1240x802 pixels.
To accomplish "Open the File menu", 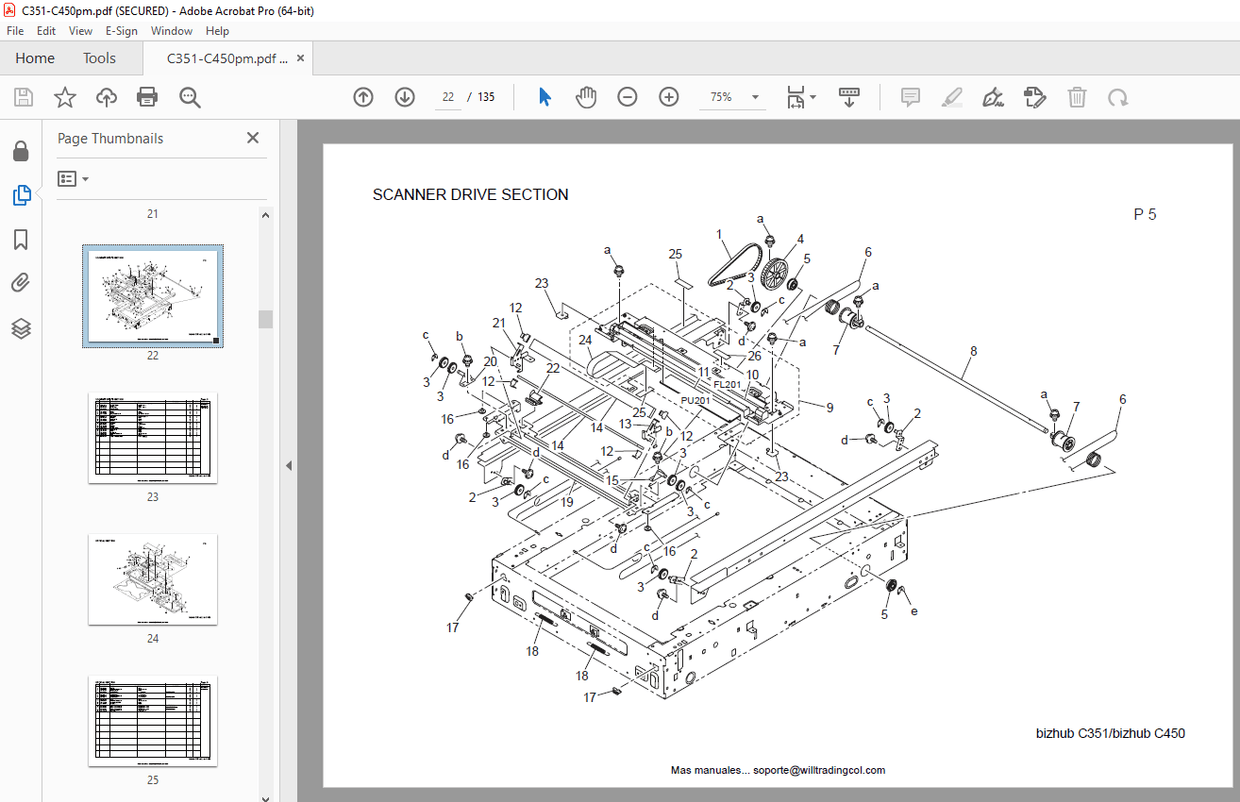I will coord(15,31).
